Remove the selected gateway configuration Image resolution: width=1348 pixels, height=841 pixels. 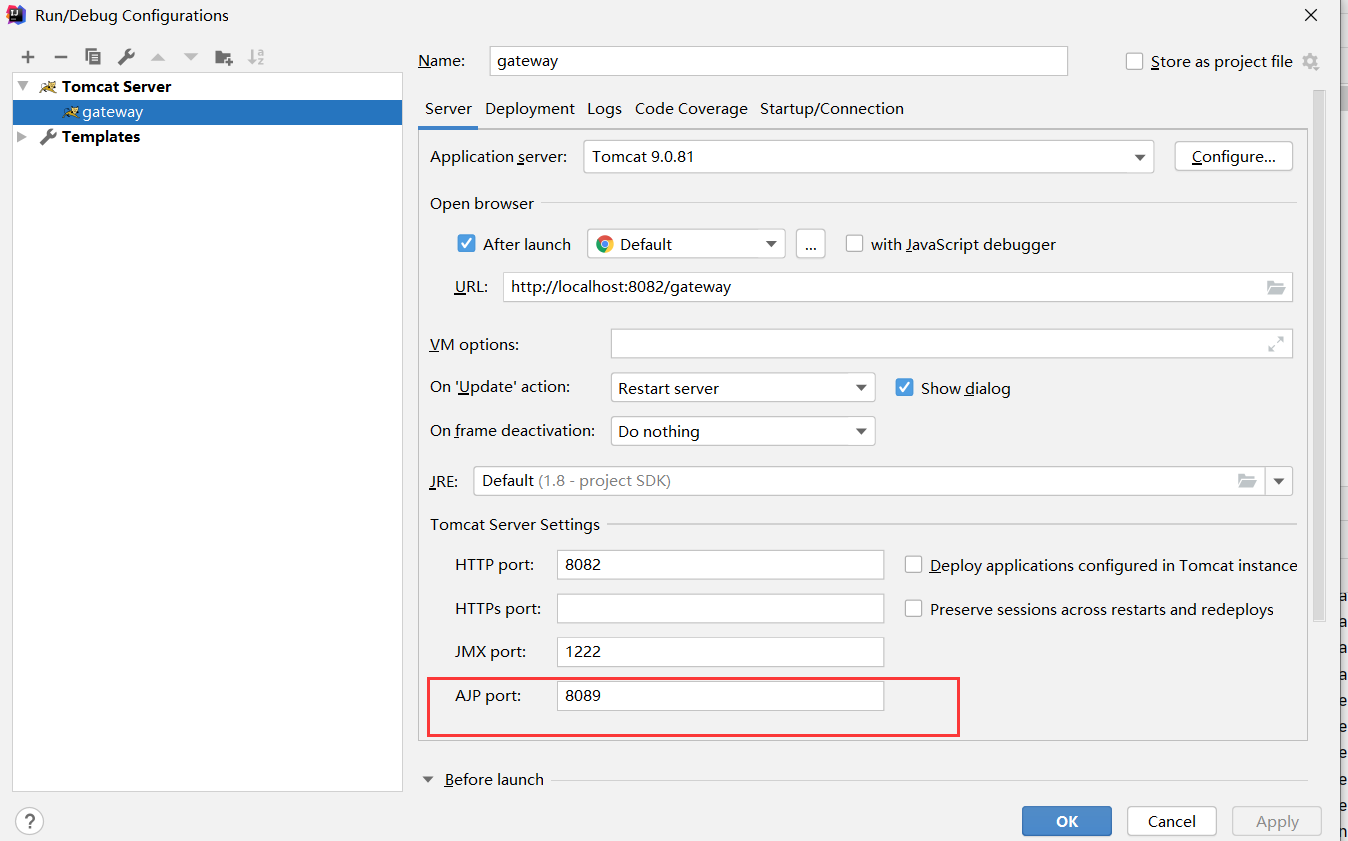pyautogui.click(x=60, y=56)
